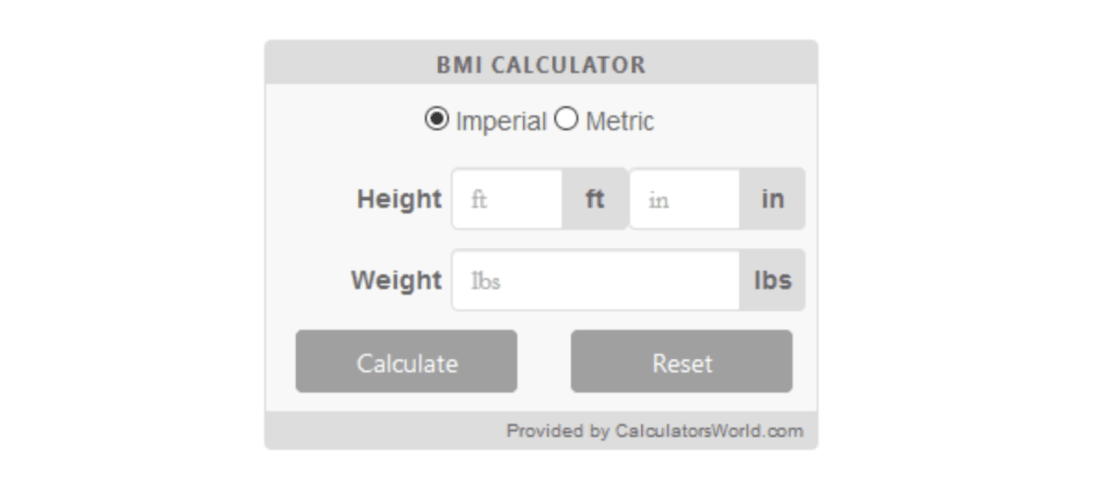
Task: Click the gray ft unit addon
Action: [594, 199]
